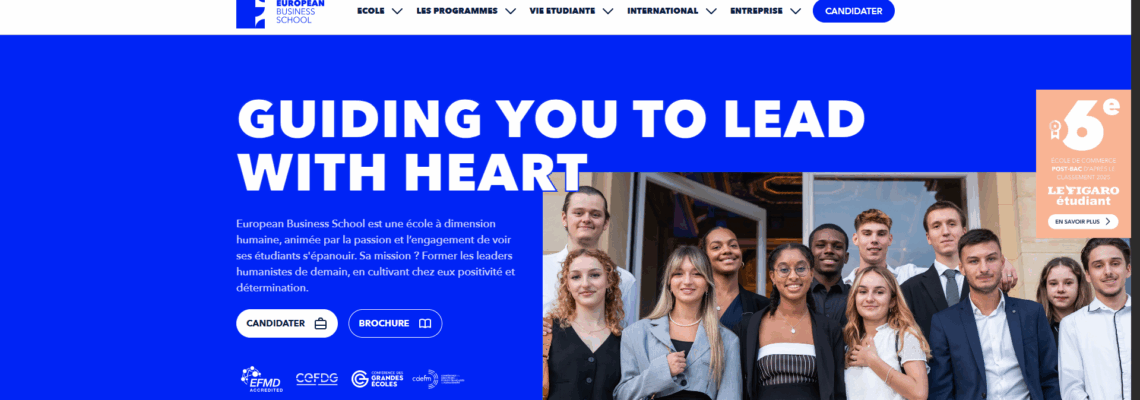Click the EFMD Accredited logo
Viewport: 1140px width, 400px height.
pyautogui.click(x=262, y=380)
